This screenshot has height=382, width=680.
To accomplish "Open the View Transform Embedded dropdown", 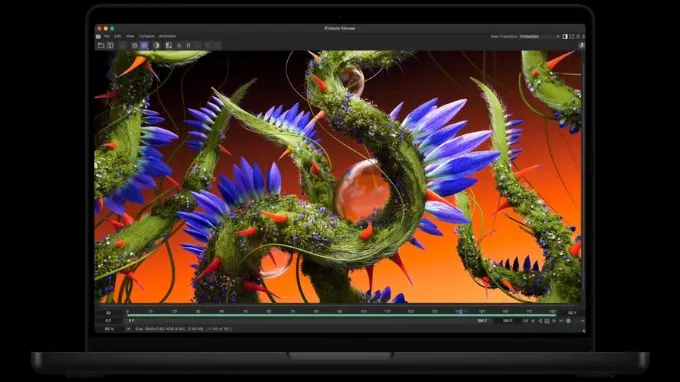I will coord(539,36).
